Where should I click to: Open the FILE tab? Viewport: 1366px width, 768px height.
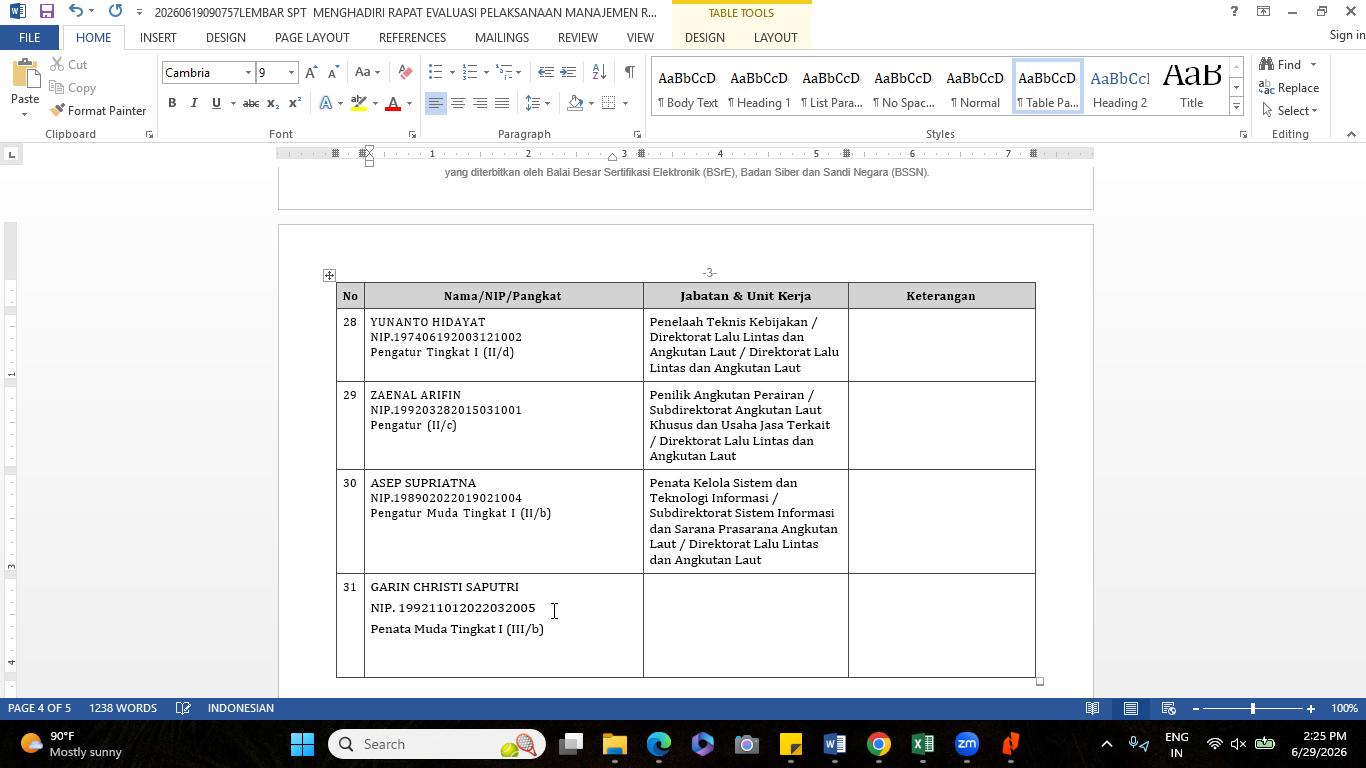click(x=29, y=38)
